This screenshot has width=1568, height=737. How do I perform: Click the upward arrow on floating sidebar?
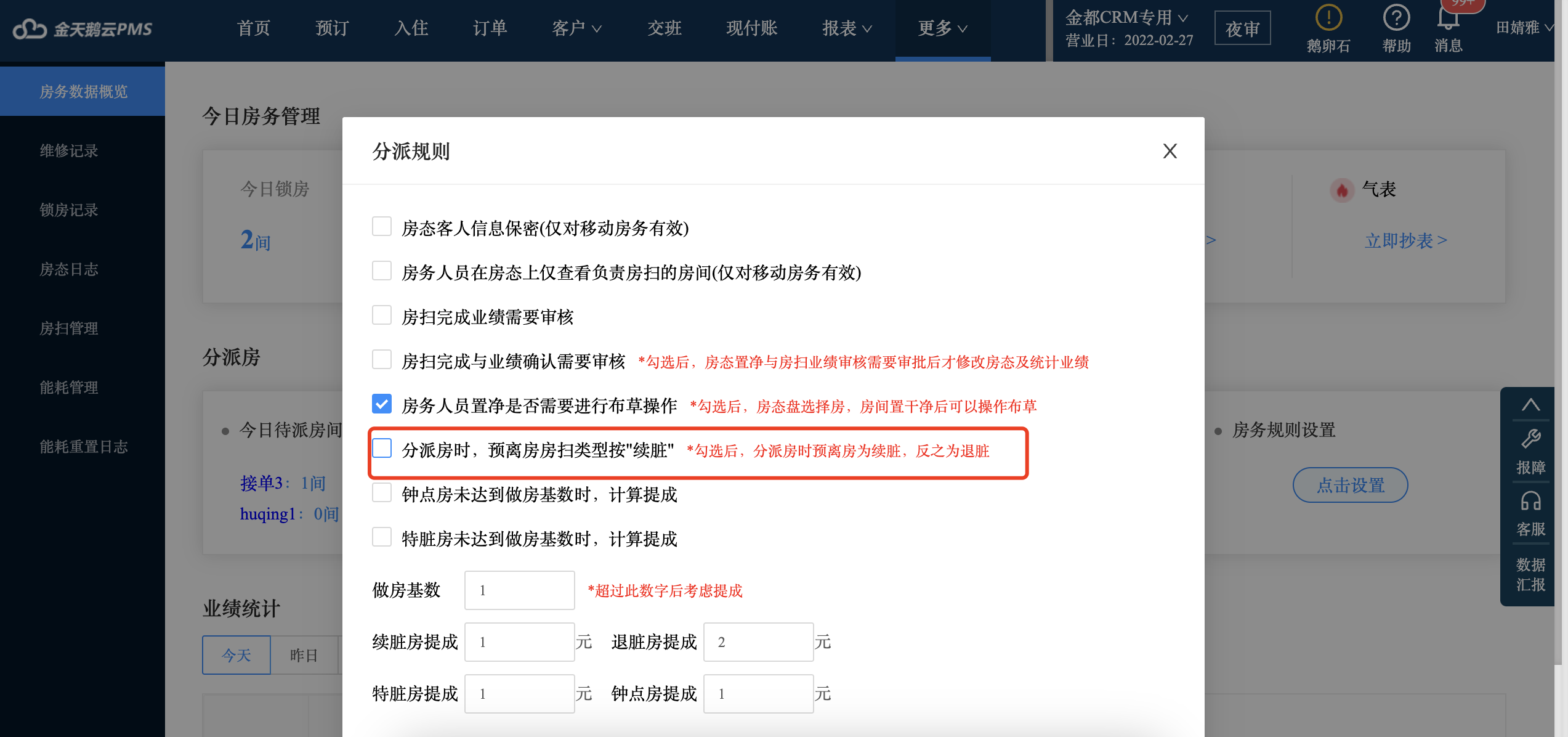point(1530,405)
